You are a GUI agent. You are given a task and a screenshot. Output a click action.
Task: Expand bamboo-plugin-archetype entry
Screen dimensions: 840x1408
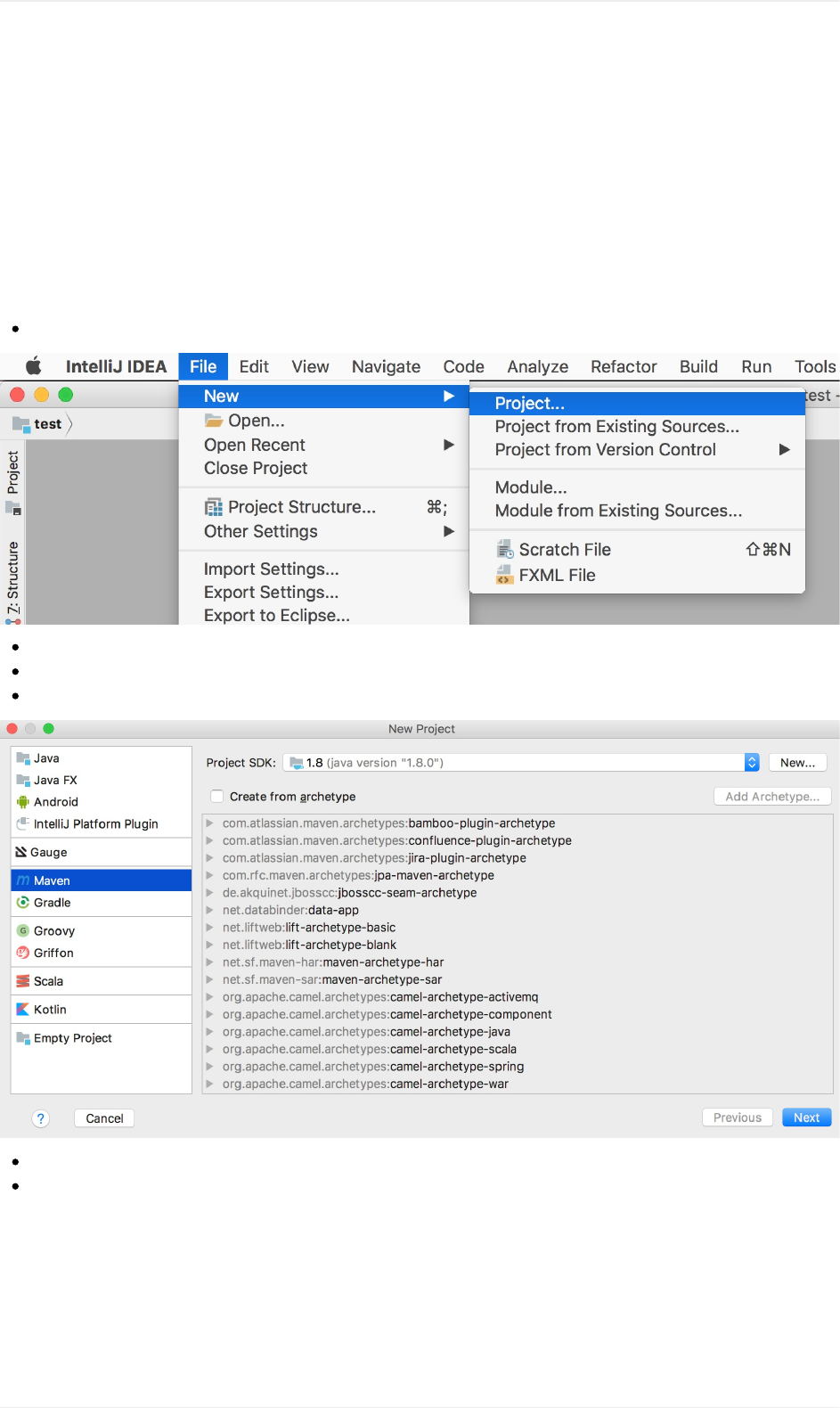click(210, 823)
